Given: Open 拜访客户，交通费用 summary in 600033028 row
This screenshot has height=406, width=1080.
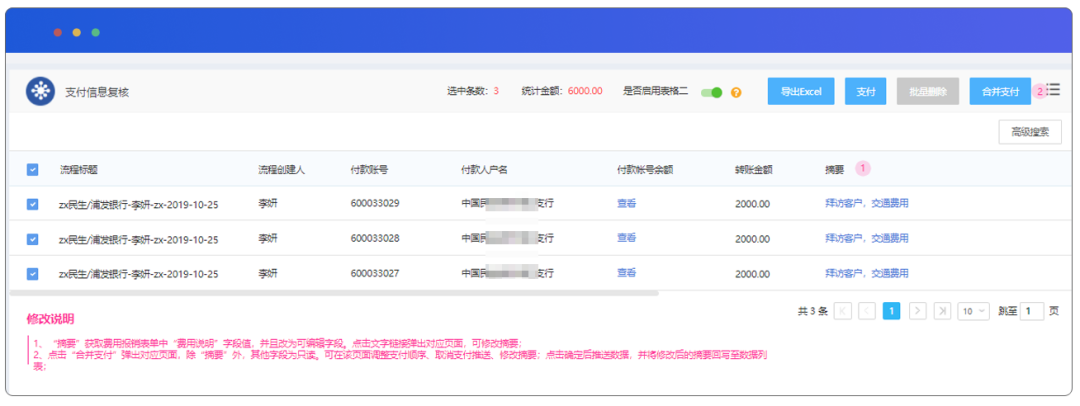Looking at the screenshot, I should click(x=866, y=238).
